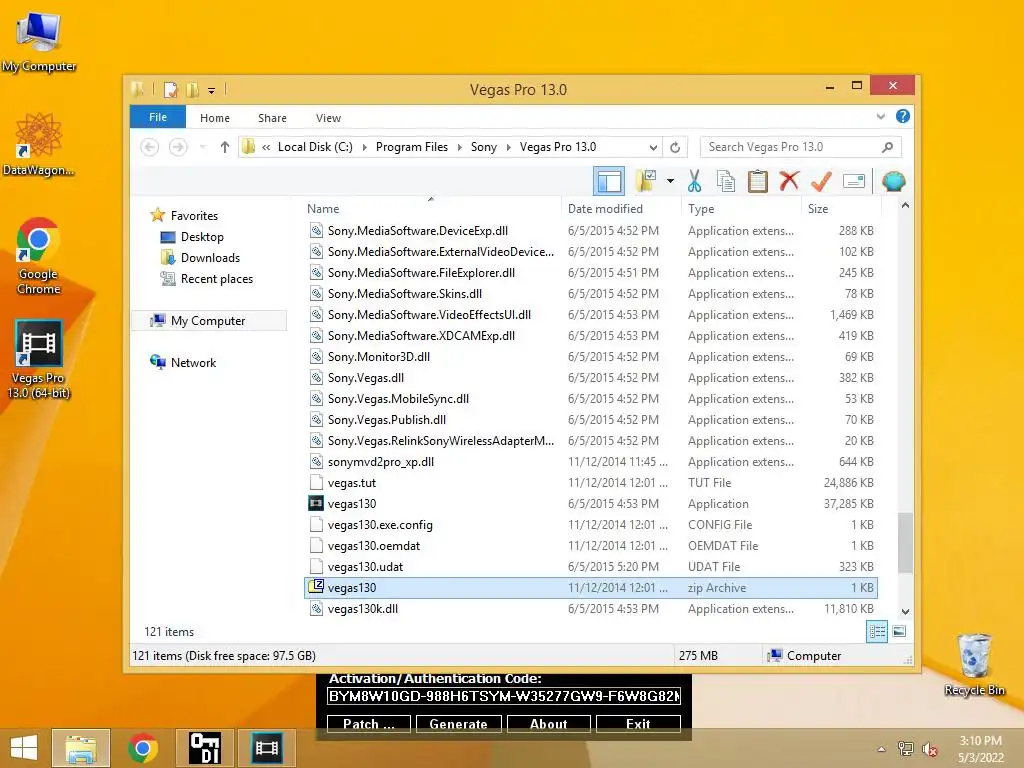The height and width of the screenshot is (768, 1024).
Task: Click the Copy toolbar icon
Action: (726, 181)
